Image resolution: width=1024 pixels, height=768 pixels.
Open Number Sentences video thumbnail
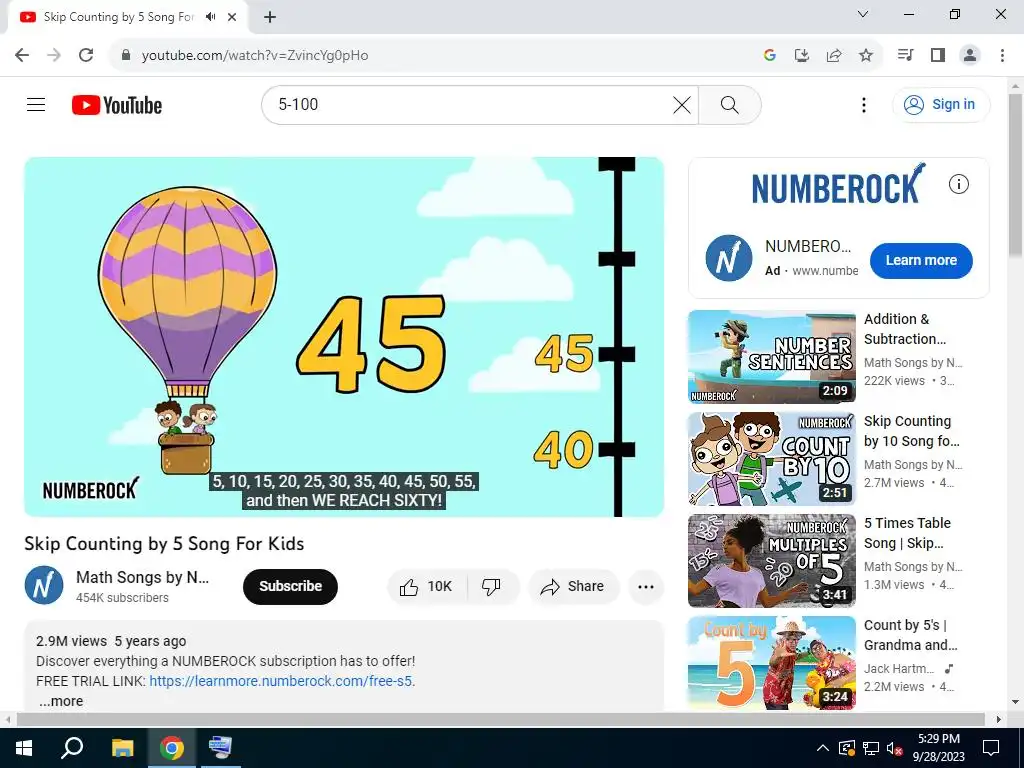[771, 357]
